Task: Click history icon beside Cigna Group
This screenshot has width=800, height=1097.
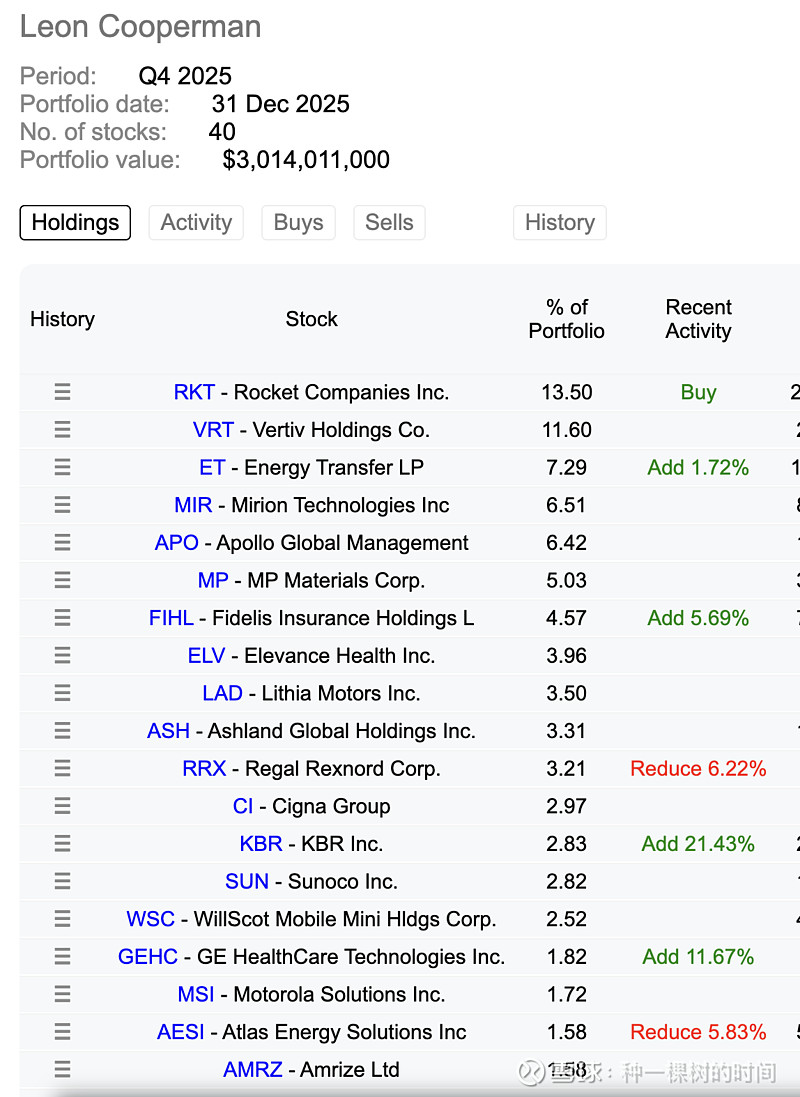Action: pyautogui.click(x=62, y=806)
